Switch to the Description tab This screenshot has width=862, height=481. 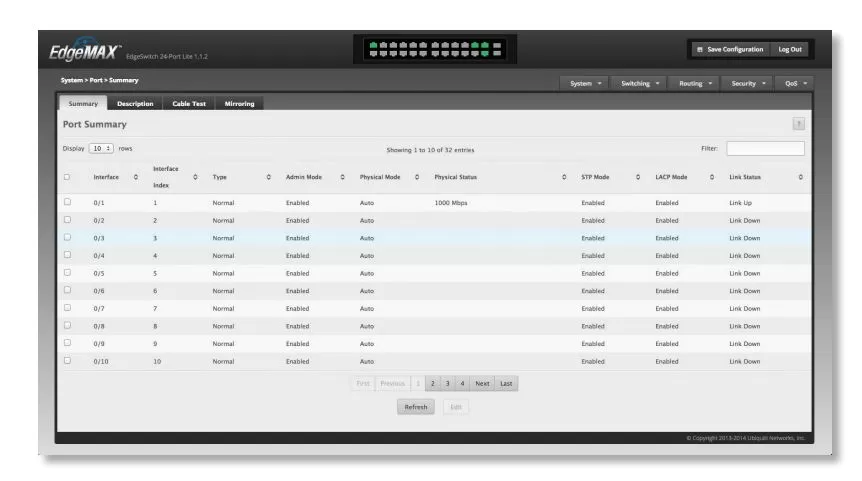click(135, 103)
